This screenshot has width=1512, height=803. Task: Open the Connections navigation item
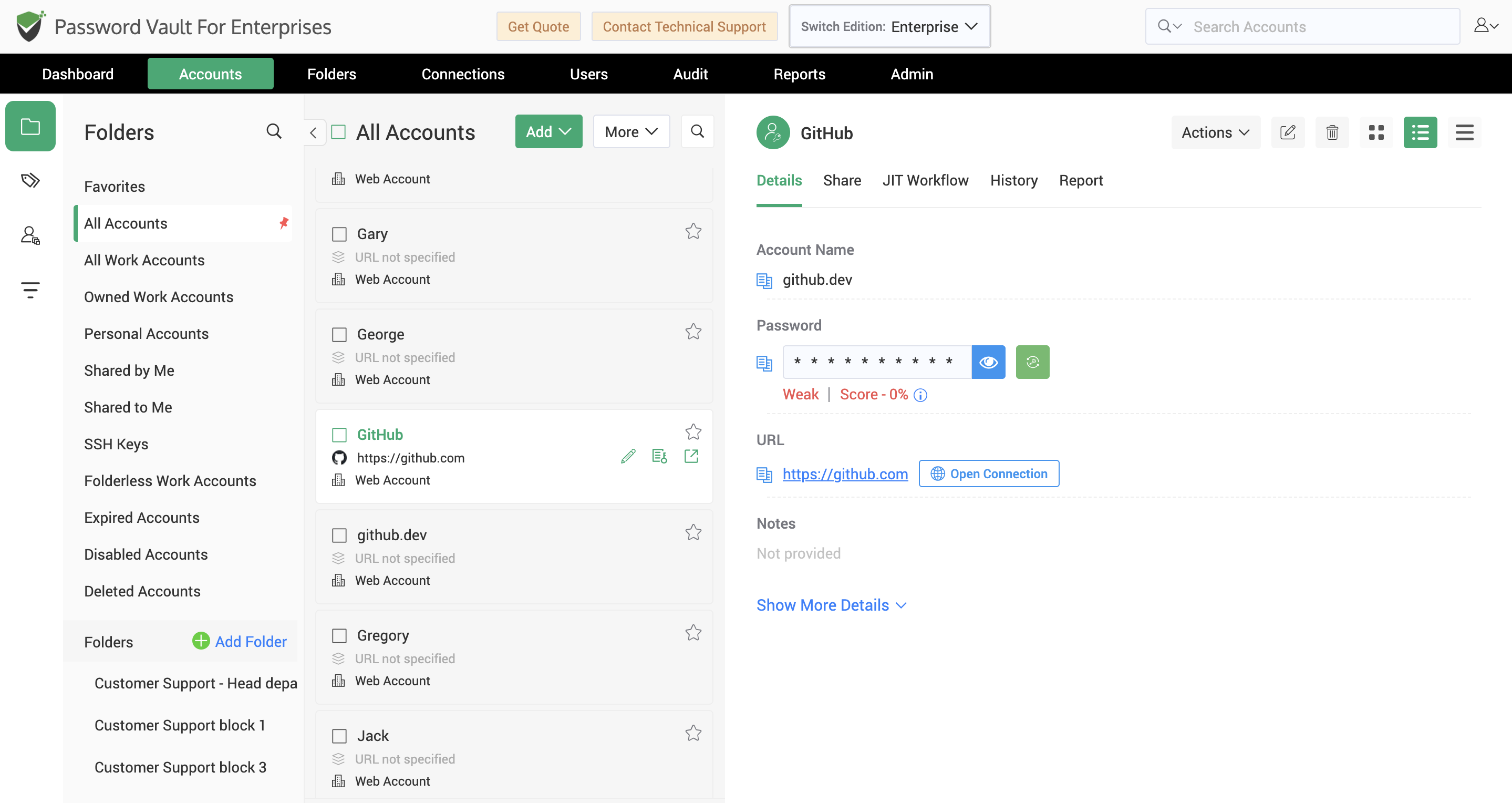click(x=462, y=74)
